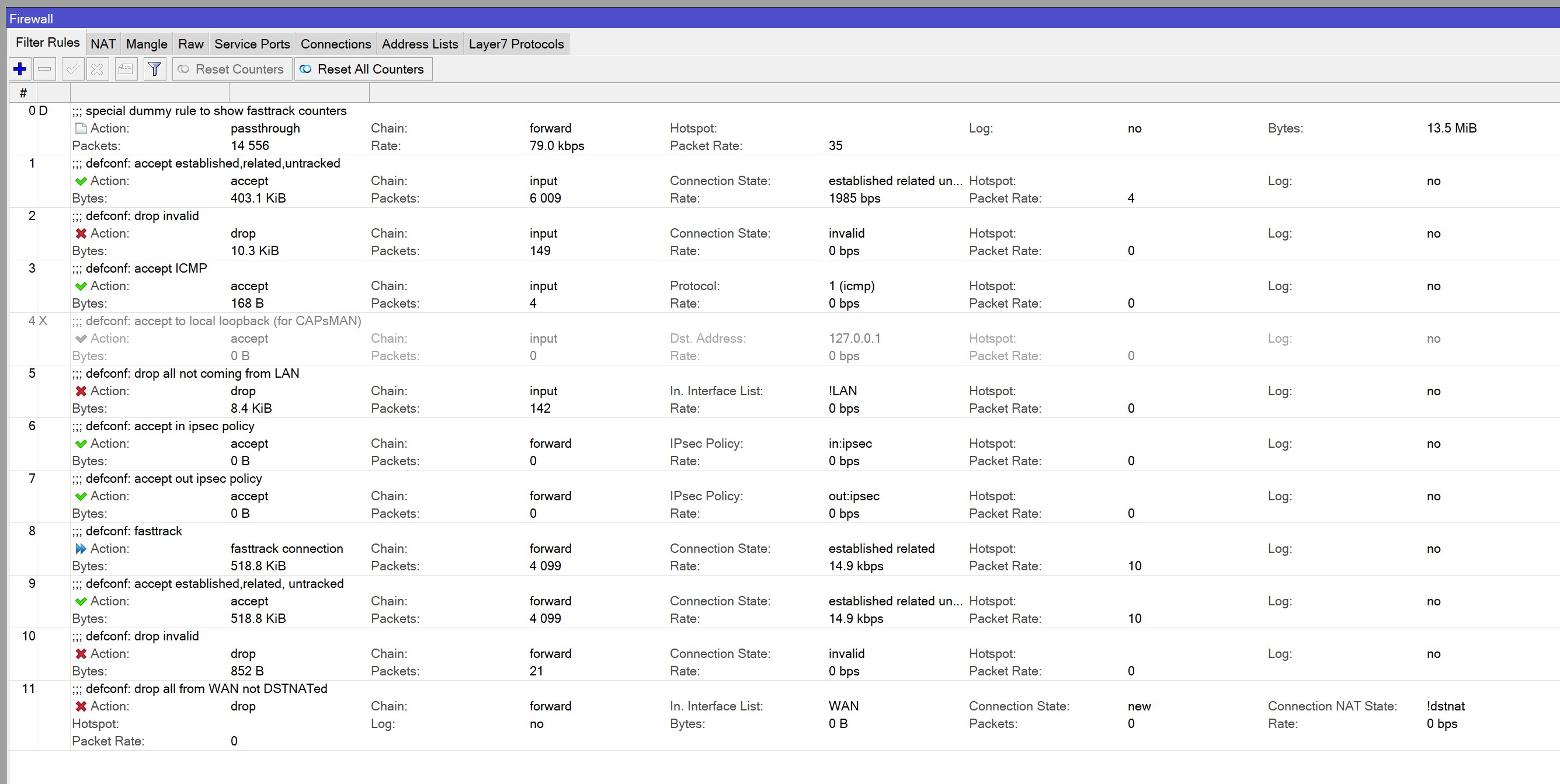Click the comment note icon in toolbar
This screenshot has height=784, width=1560.
pyautogui.click(x=126, y=69)
